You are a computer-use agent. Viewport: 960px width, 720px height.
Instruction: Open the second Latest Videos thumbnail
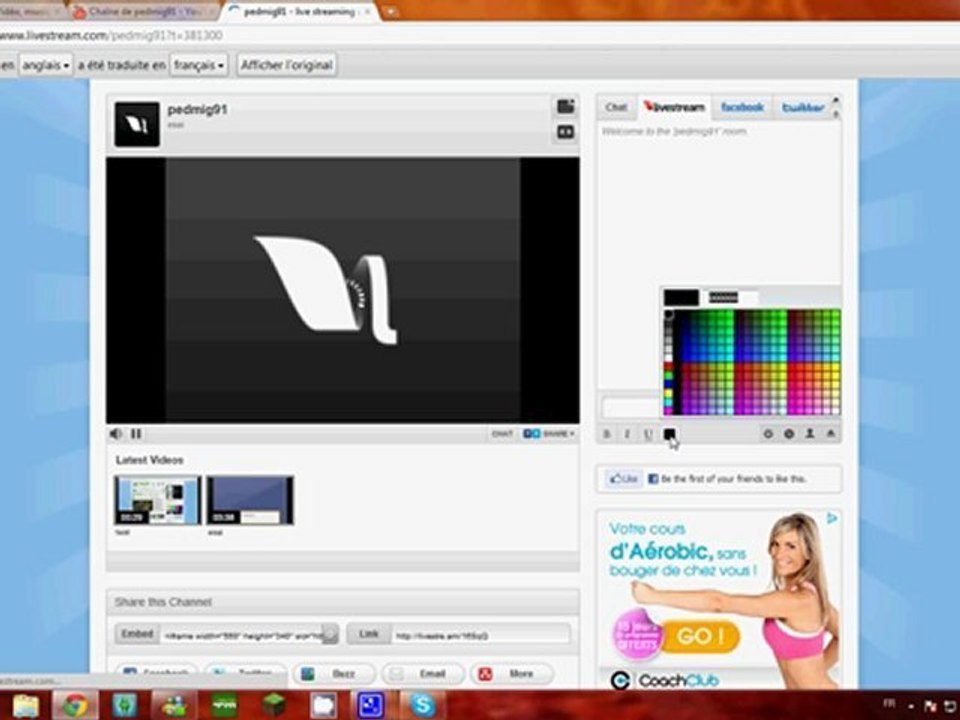(x=250, y=500)
